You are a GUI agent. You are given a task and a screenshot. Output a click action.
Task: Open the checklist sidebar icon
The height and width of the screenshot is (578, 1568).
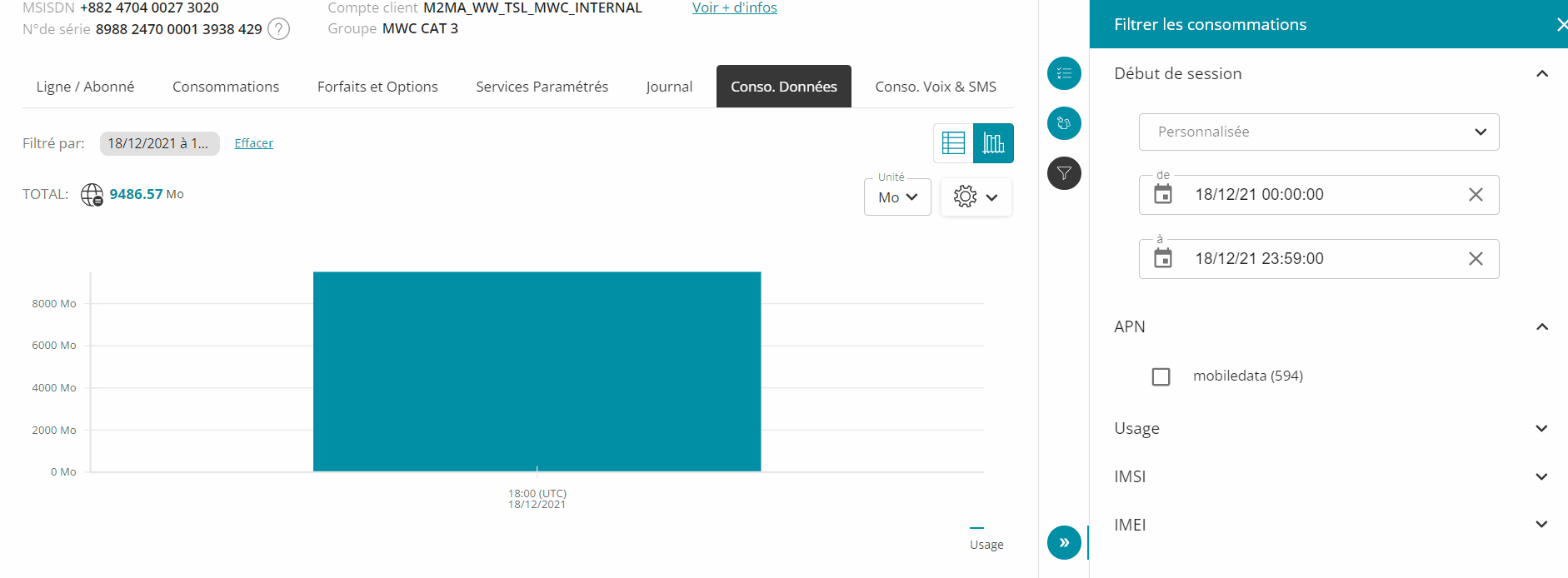(1064, 73)
